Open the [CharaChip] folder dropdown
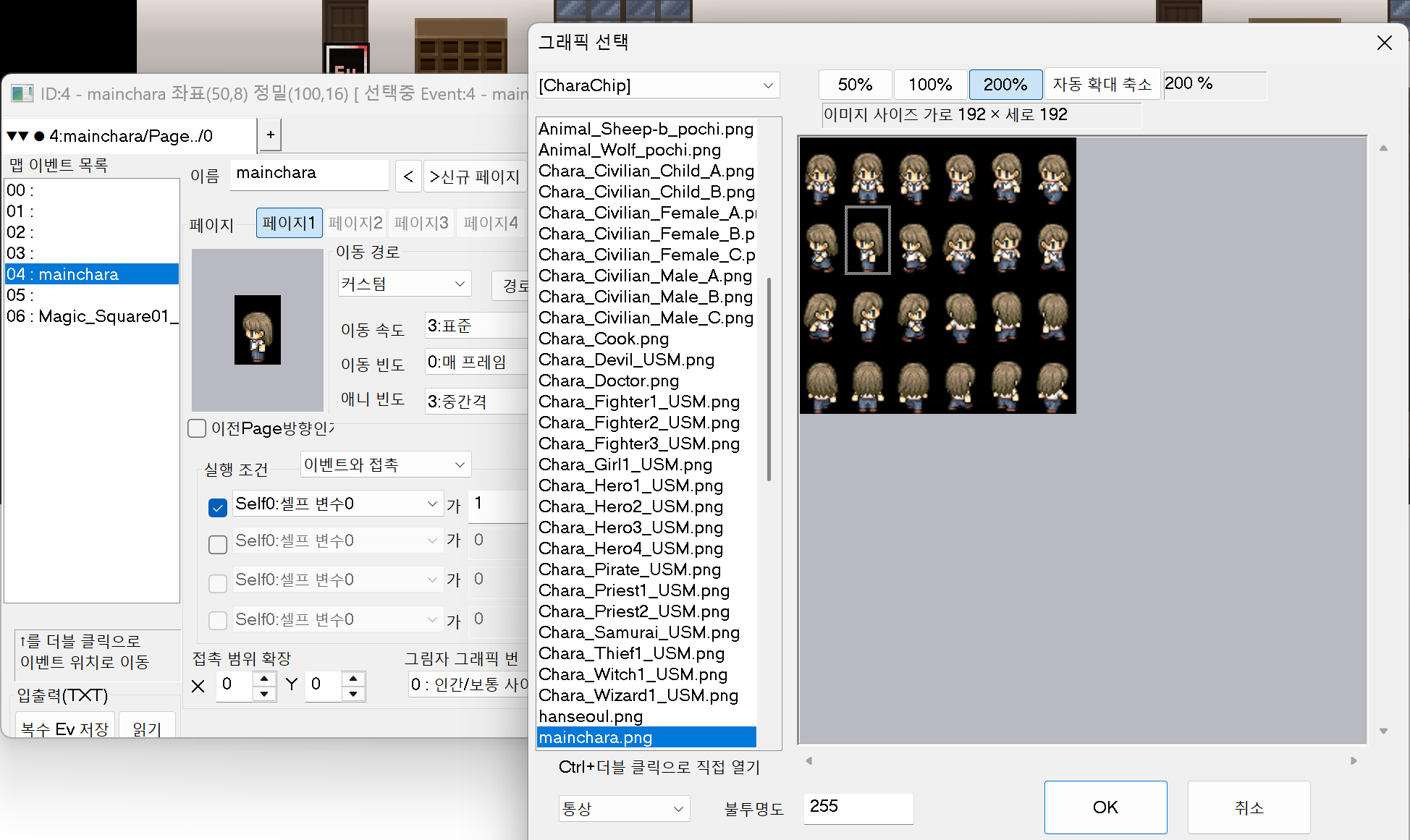1410x840 pixels. [657, 85]
